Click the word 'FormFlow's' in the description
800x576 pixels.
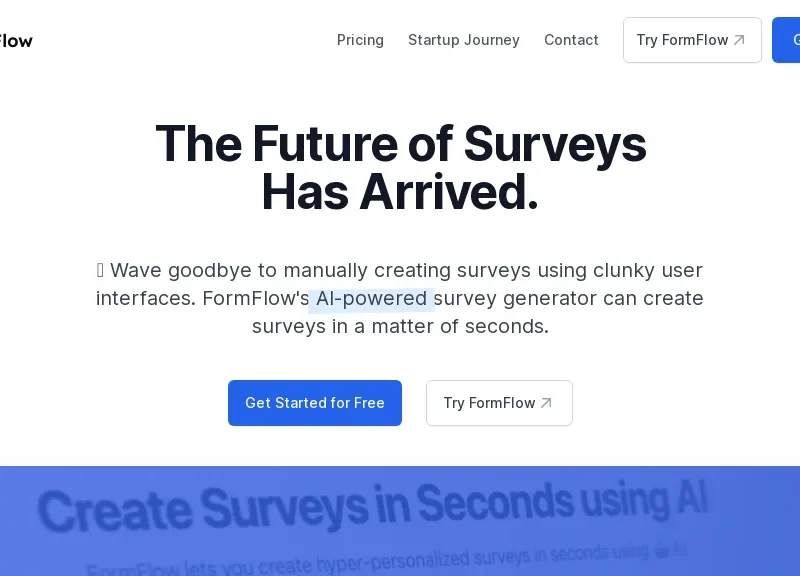[x=256, y=298]
